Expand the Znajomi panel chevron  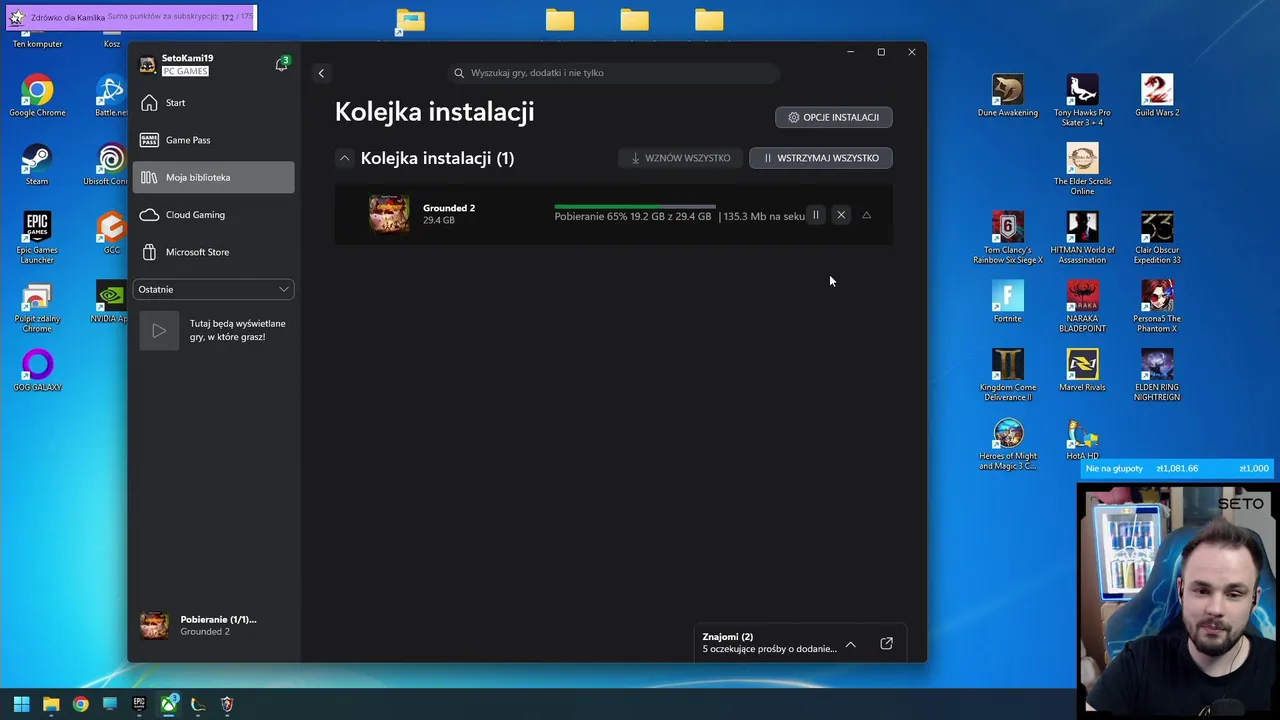tap(850, 644)
